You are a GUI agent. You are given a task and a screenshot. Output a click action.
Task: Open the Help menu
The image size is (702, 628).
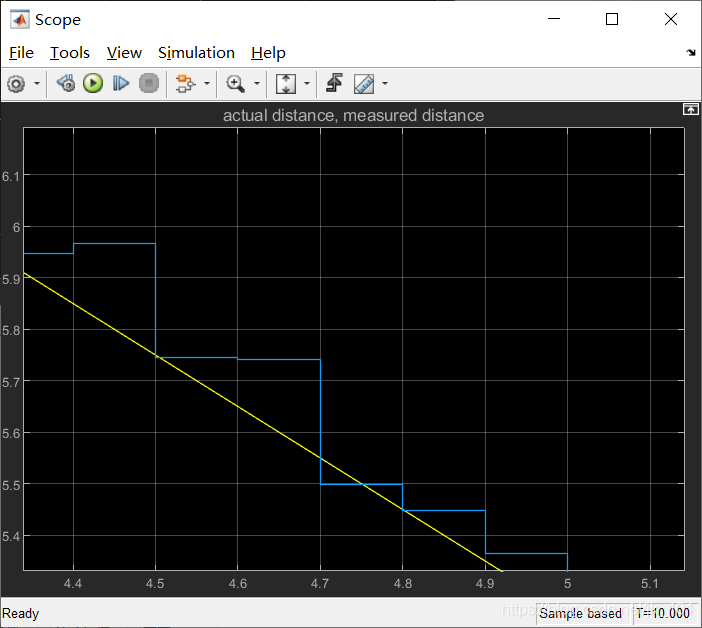268,53
